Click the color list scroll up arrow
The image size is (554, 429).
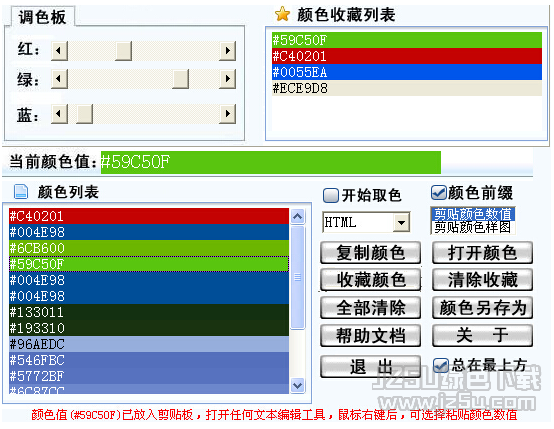coord(297,216)
